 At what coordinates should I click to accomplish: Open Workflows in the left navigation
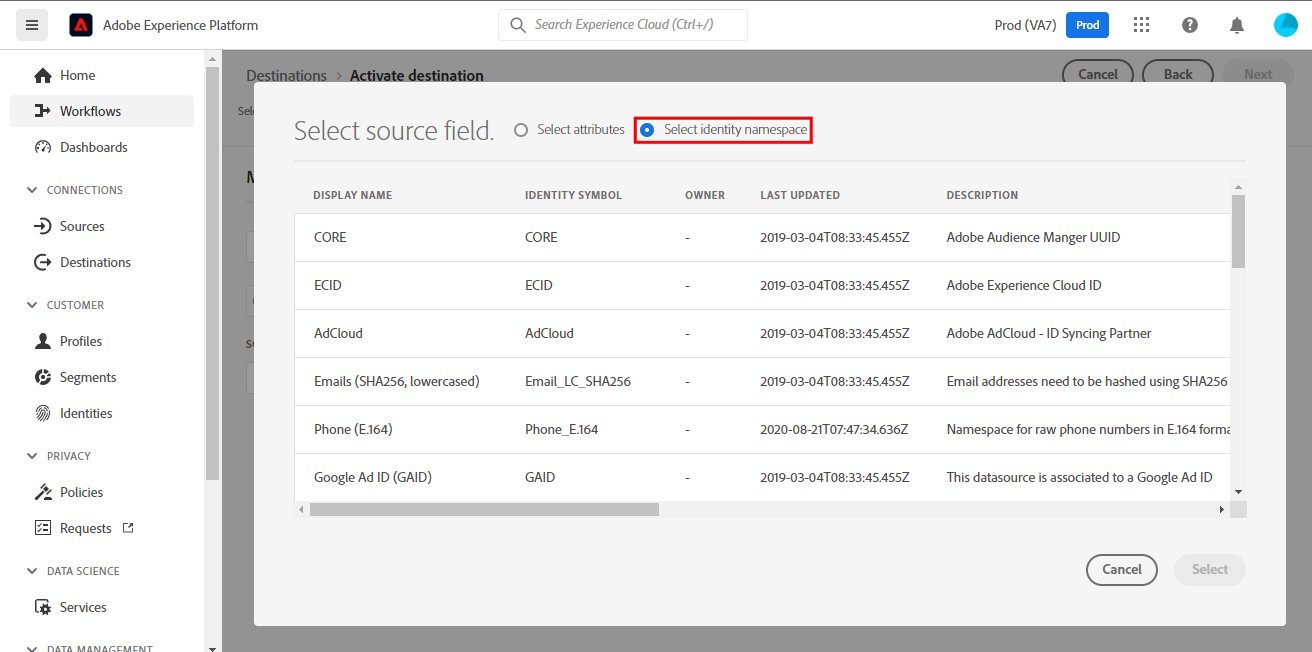coord(90,111)
